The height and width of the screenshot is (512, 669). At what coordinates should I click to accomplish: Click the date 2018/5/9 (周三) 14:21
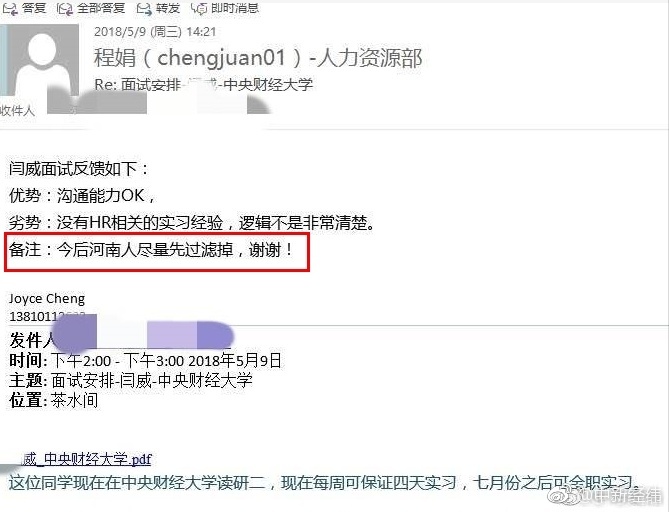point(155,32)
